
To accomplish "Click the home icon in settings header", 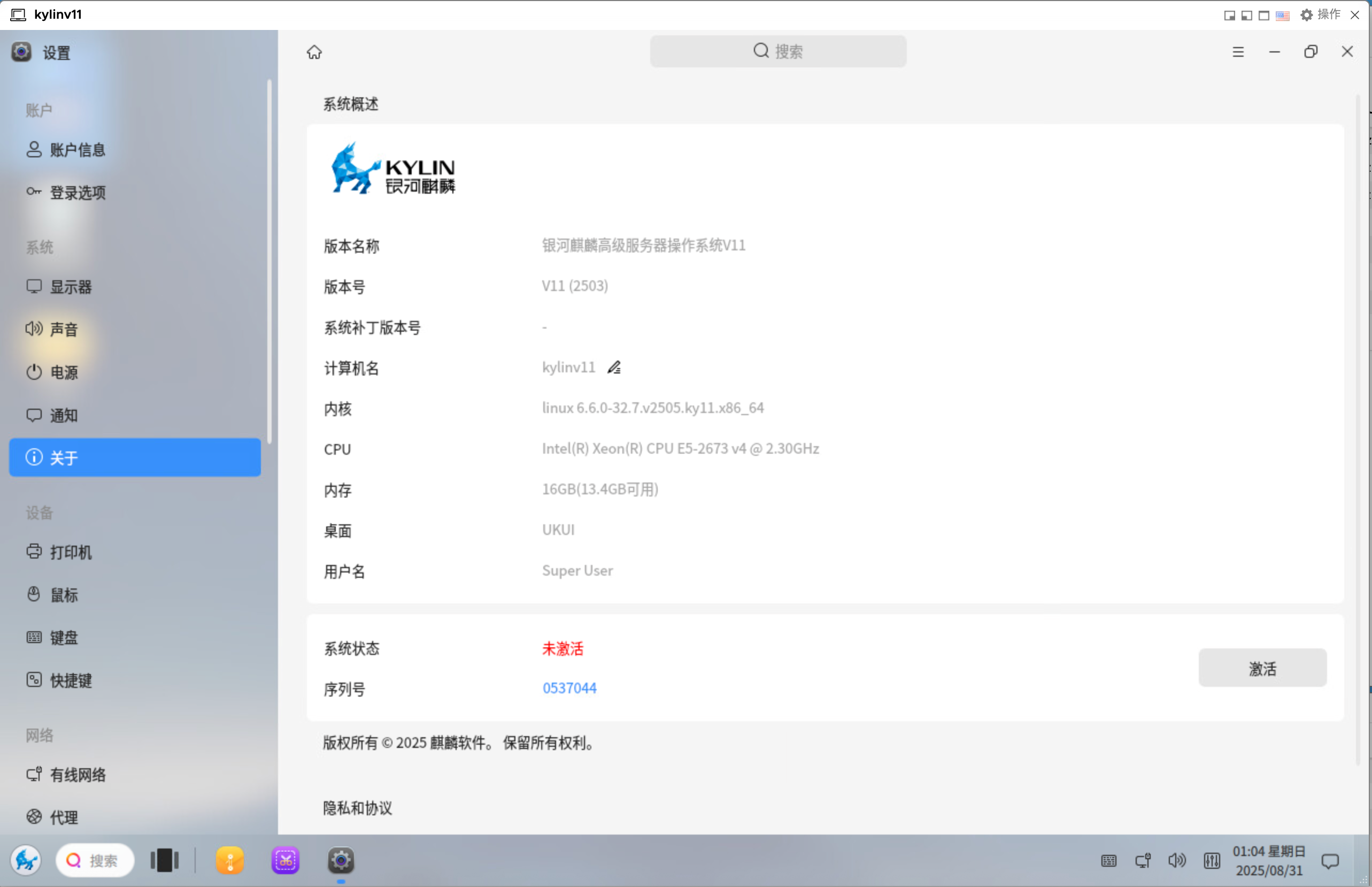I will (314, 52).
